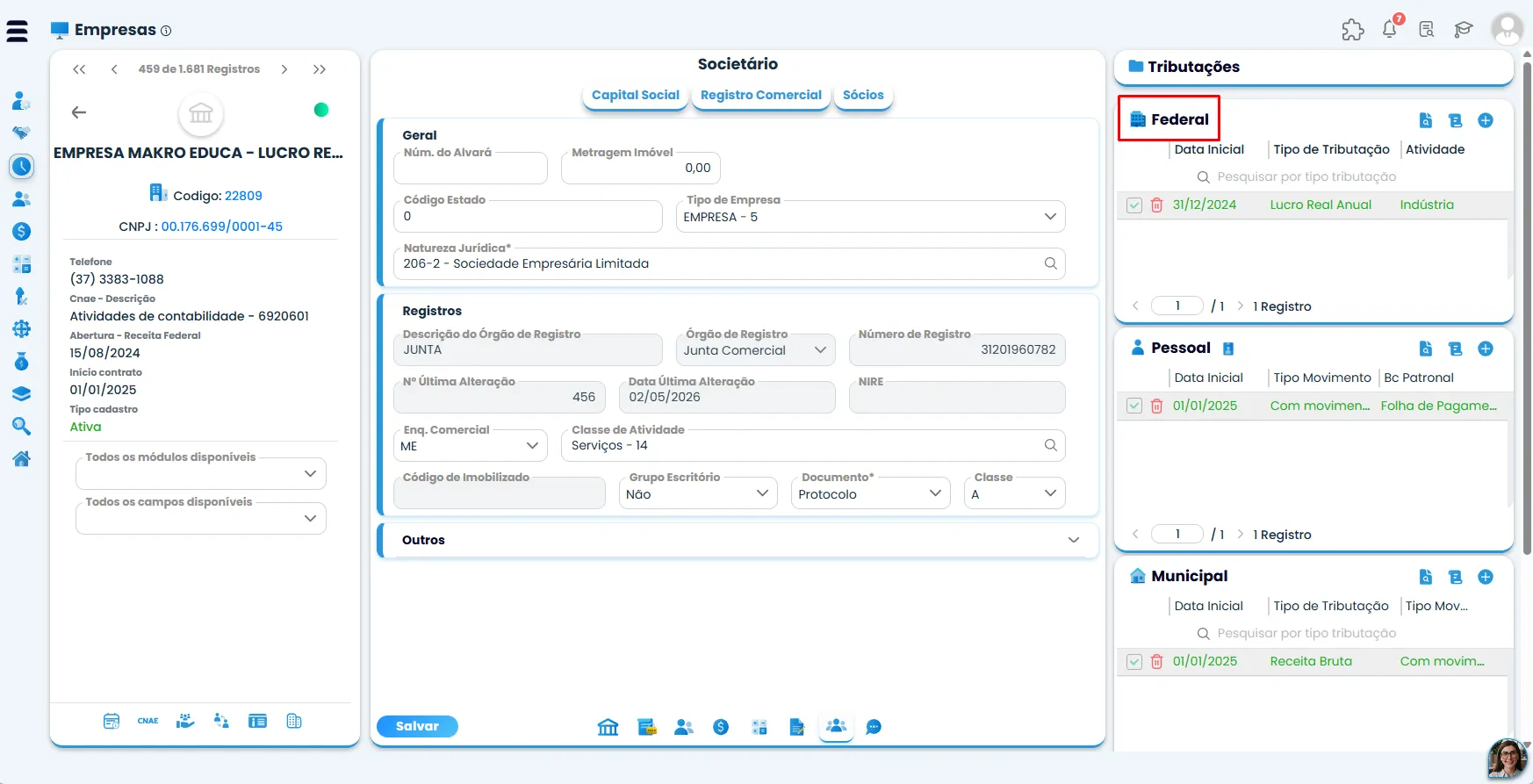The height and width of the screenshot is (784, 1533).
Task: Click Federal search by tipo tributação field
Action: coord(1306,176)
